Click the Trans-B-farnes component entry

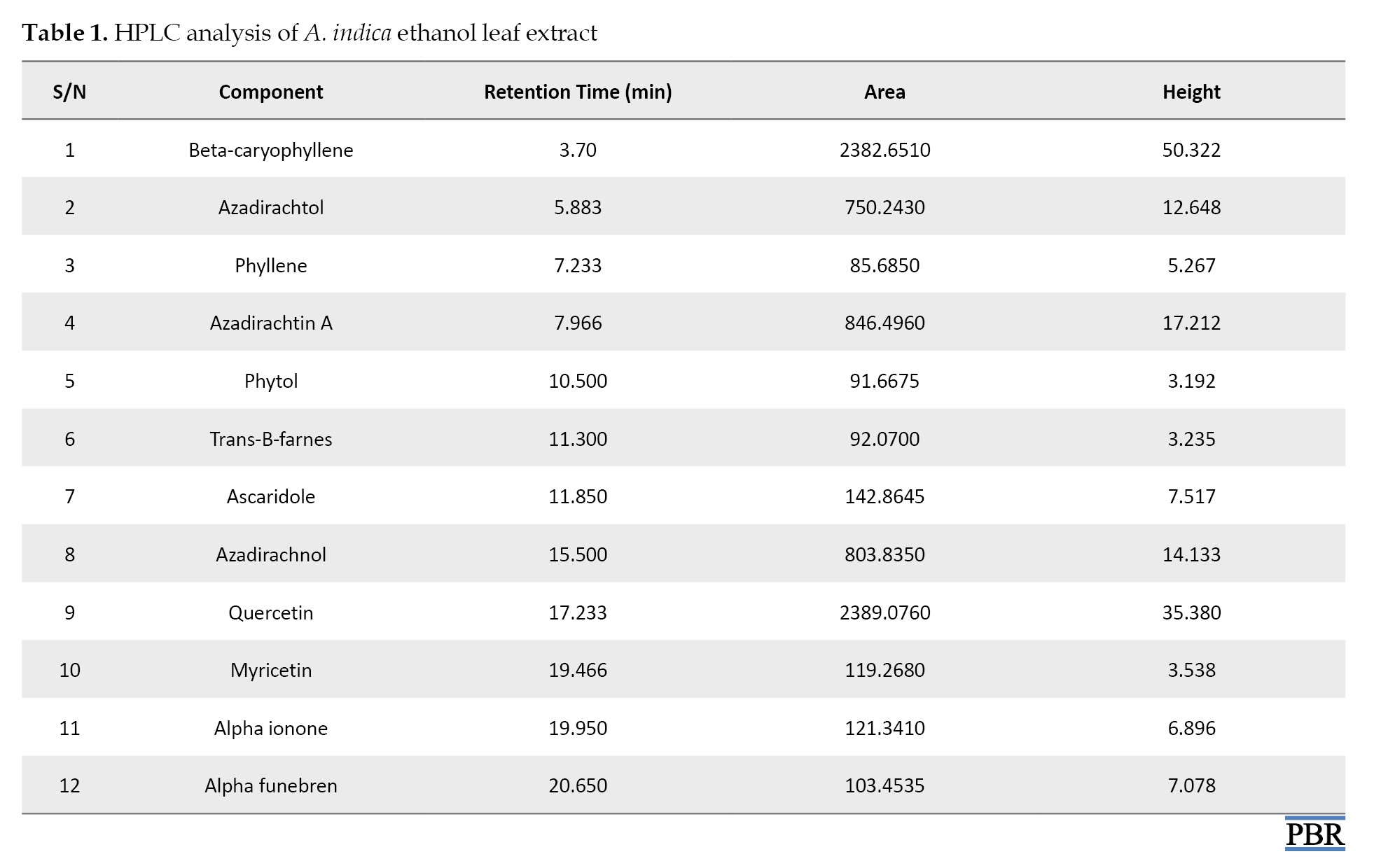pyautogui.click(x=270, y=439)
